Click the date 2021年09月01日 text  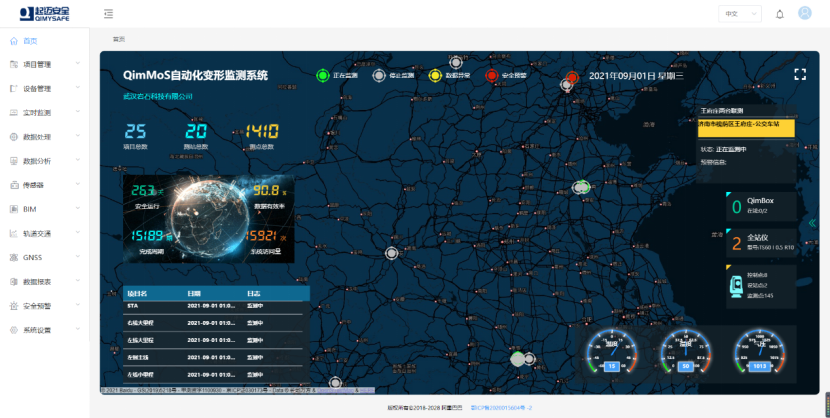point(622,76)
